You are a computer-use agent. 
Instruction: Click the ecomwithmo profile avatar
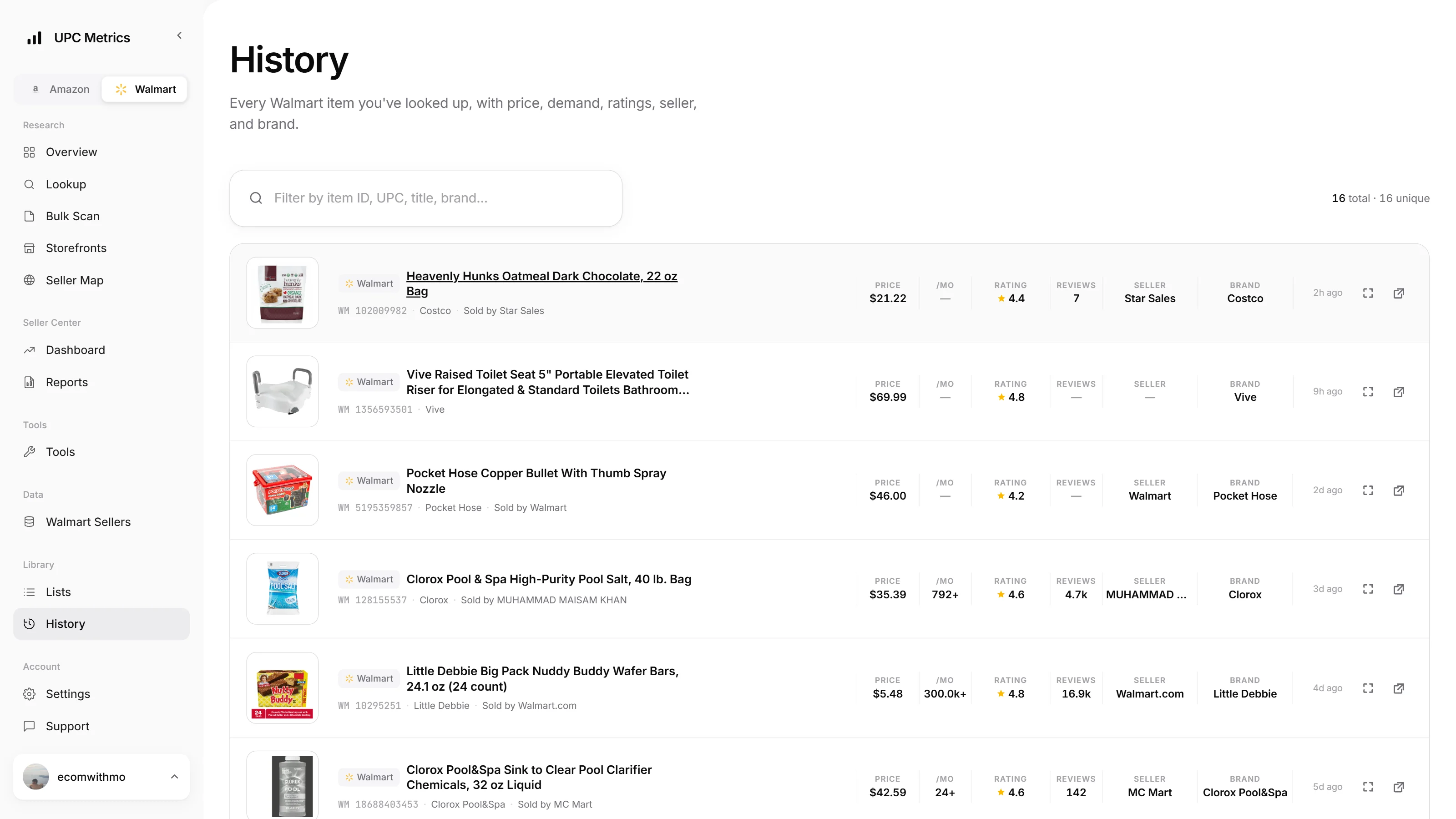[x=35, y=777]
